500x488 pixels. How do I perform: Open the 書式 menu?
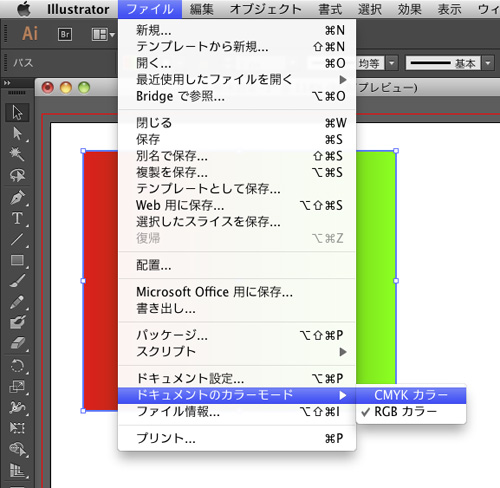point(330,9)
